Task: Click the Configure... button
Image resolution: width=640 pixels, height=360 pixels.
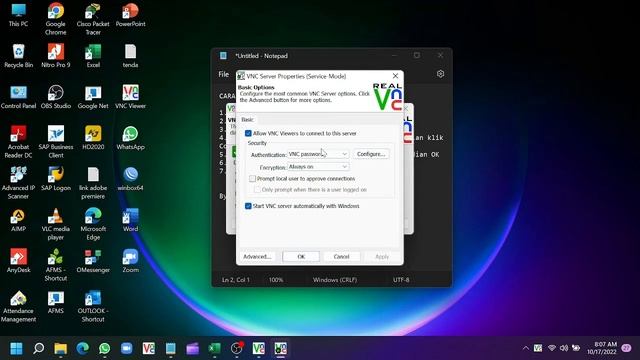Action: (x=371, y=154)
